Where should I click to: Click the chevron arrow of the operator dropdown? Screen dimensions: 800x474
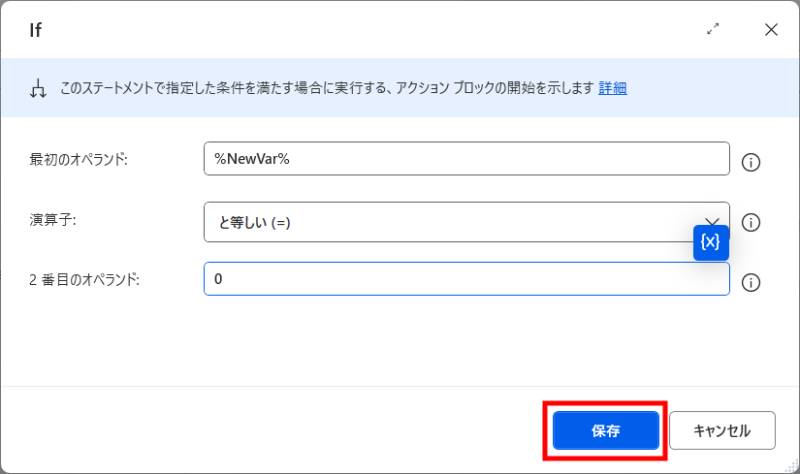pyautogui.click(x=713, y=221)
